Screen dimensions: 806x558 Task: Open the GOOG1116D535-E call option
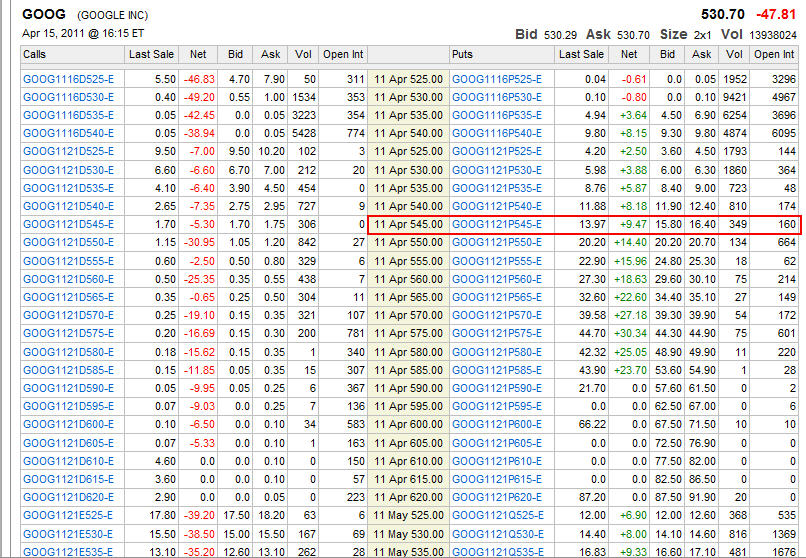click(67, 115)
